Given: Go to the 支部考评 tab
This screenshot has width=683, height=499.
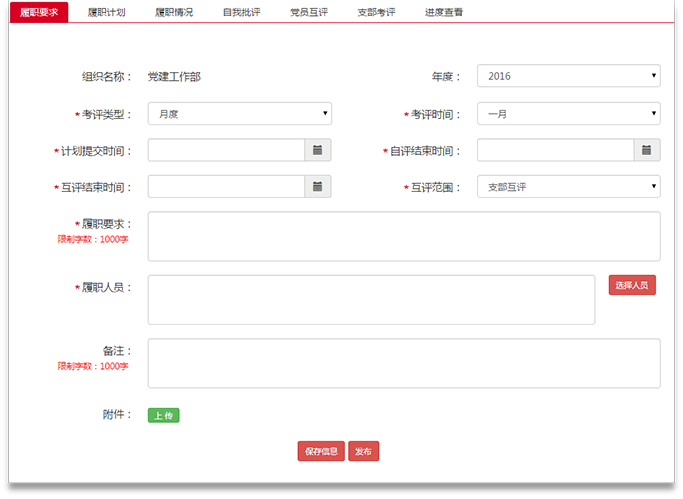Looking at the screenshot, I should (x=377, y=12).
